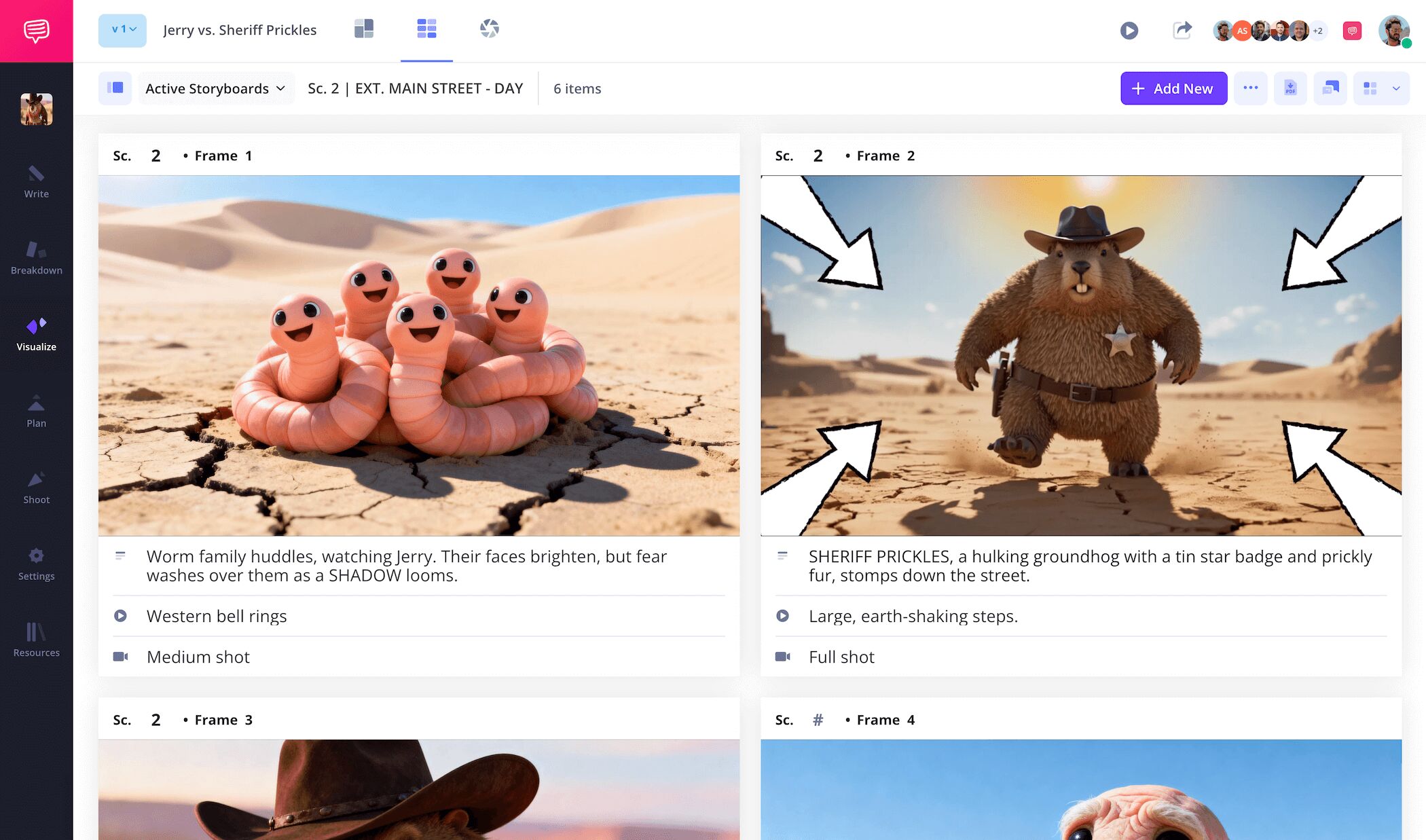Open the Shoot section
This screenshot has height=840, width=1426.
[x=36, y=488]
